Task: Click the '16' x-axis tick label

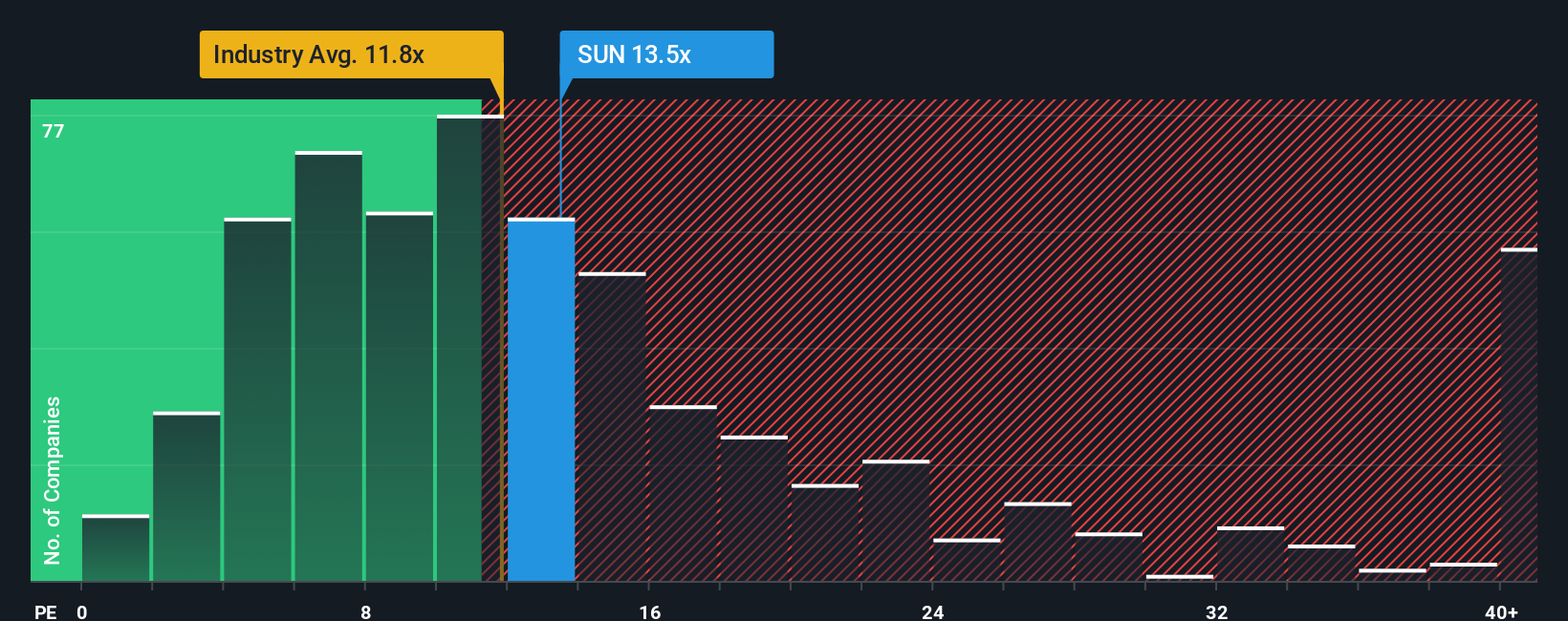Action: point(649,611)
